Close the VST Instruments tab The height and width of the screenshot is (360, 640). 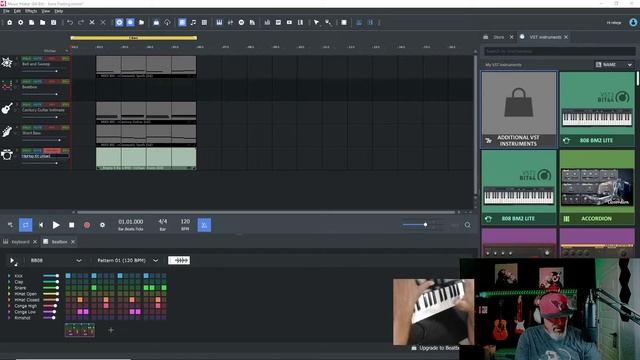(x=566, y=37)
